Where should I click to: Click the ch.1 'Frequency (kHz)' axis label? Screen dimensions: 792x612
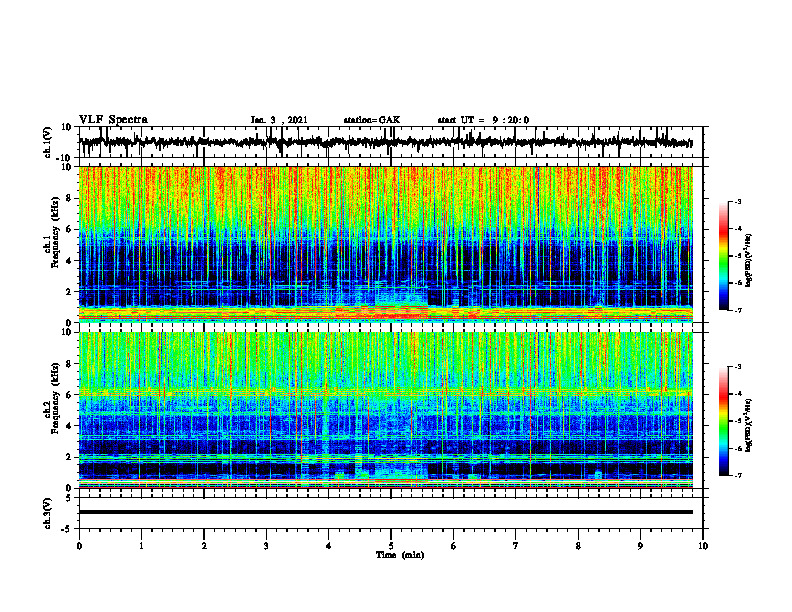click(55, 233)
